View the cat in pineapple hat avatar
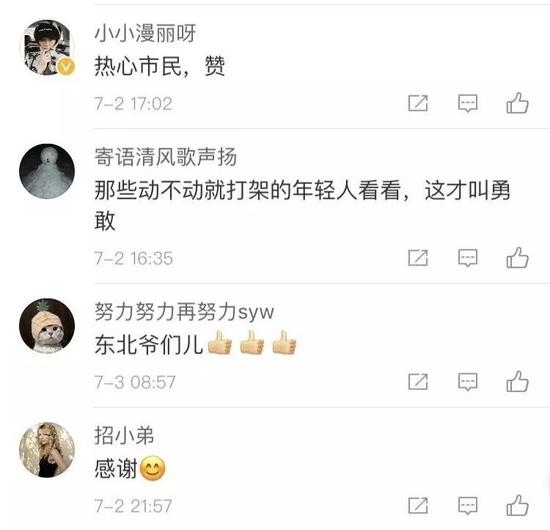 coord(47,326)
